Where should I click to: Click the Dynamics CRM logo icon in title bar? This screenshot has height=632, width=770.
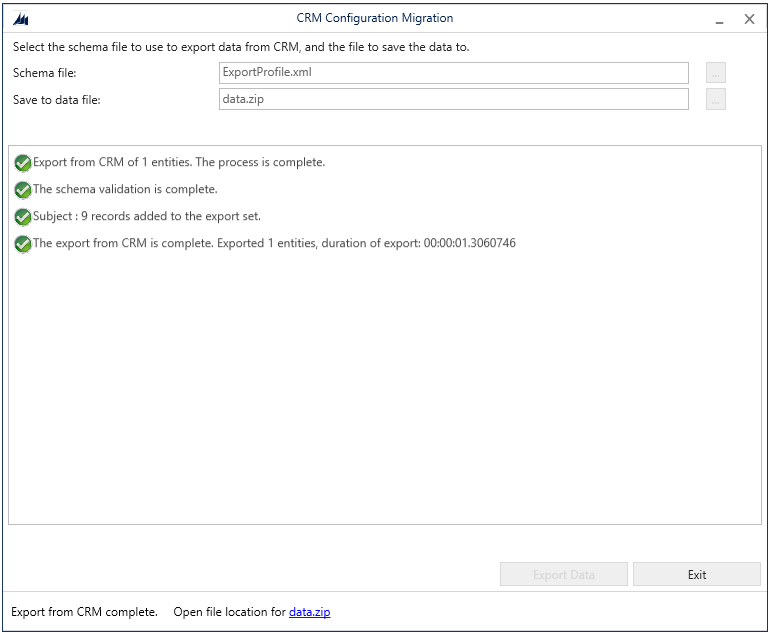tap(21, 19)
